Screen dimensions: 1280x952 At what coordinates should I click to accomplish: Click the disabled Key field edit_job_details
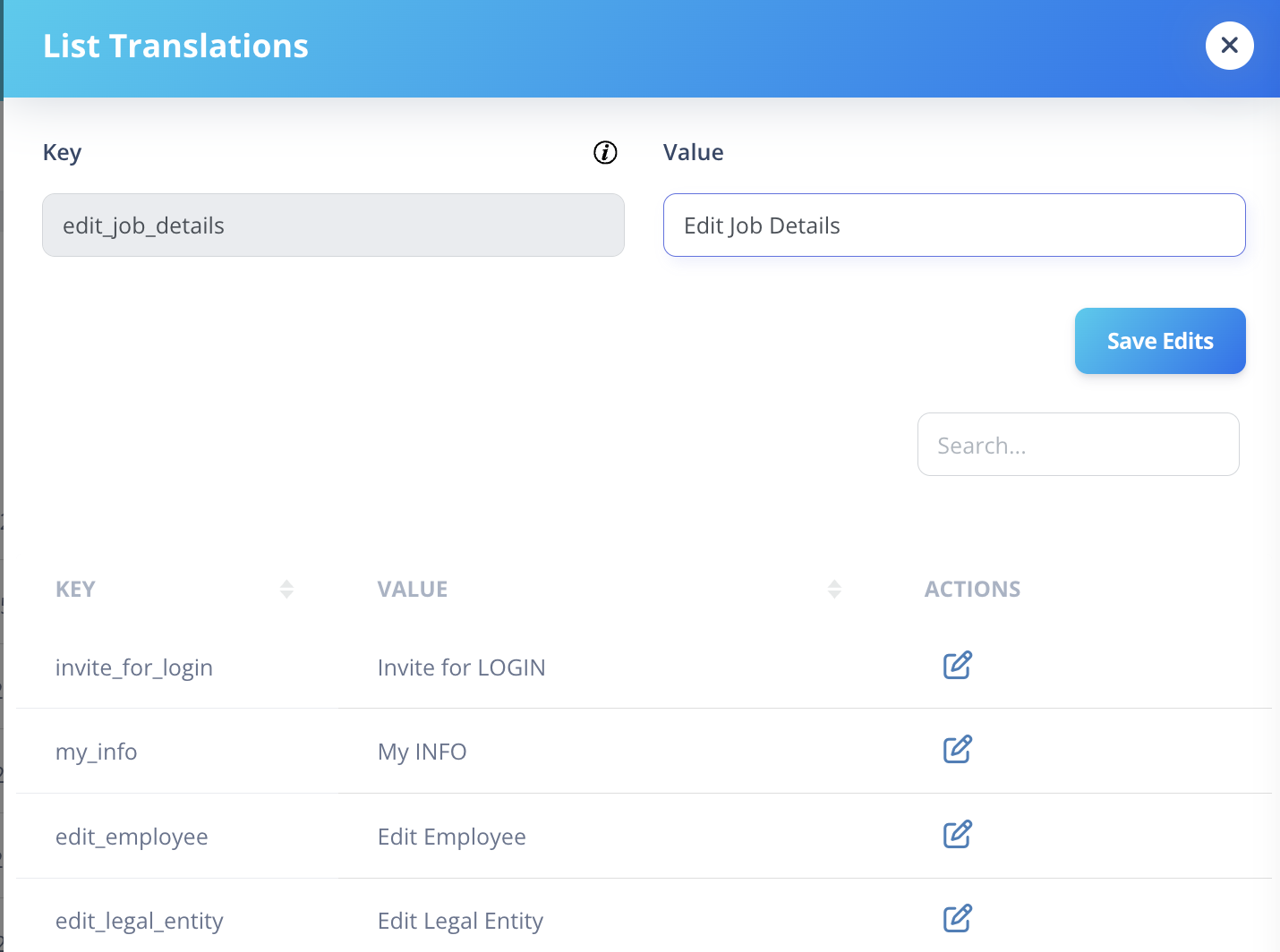point(333,225)
